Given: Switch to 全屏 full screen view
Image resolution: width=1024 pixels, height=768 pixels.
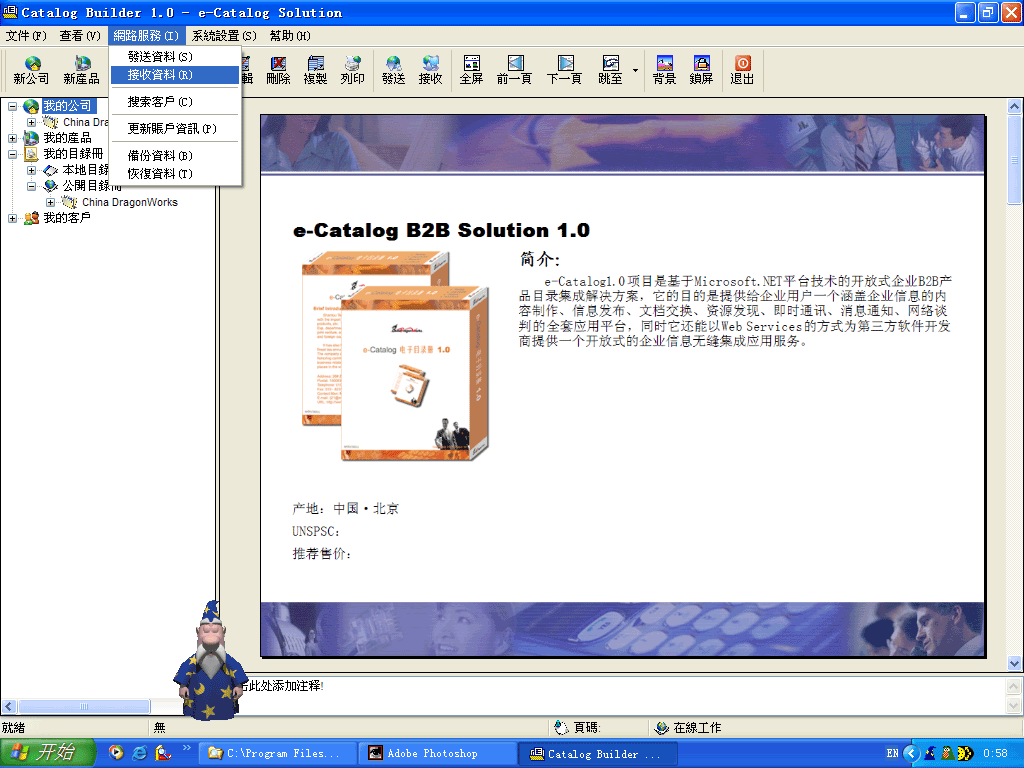Looking at the screenshot, I should pyautogui.click(x=472, y=70).
